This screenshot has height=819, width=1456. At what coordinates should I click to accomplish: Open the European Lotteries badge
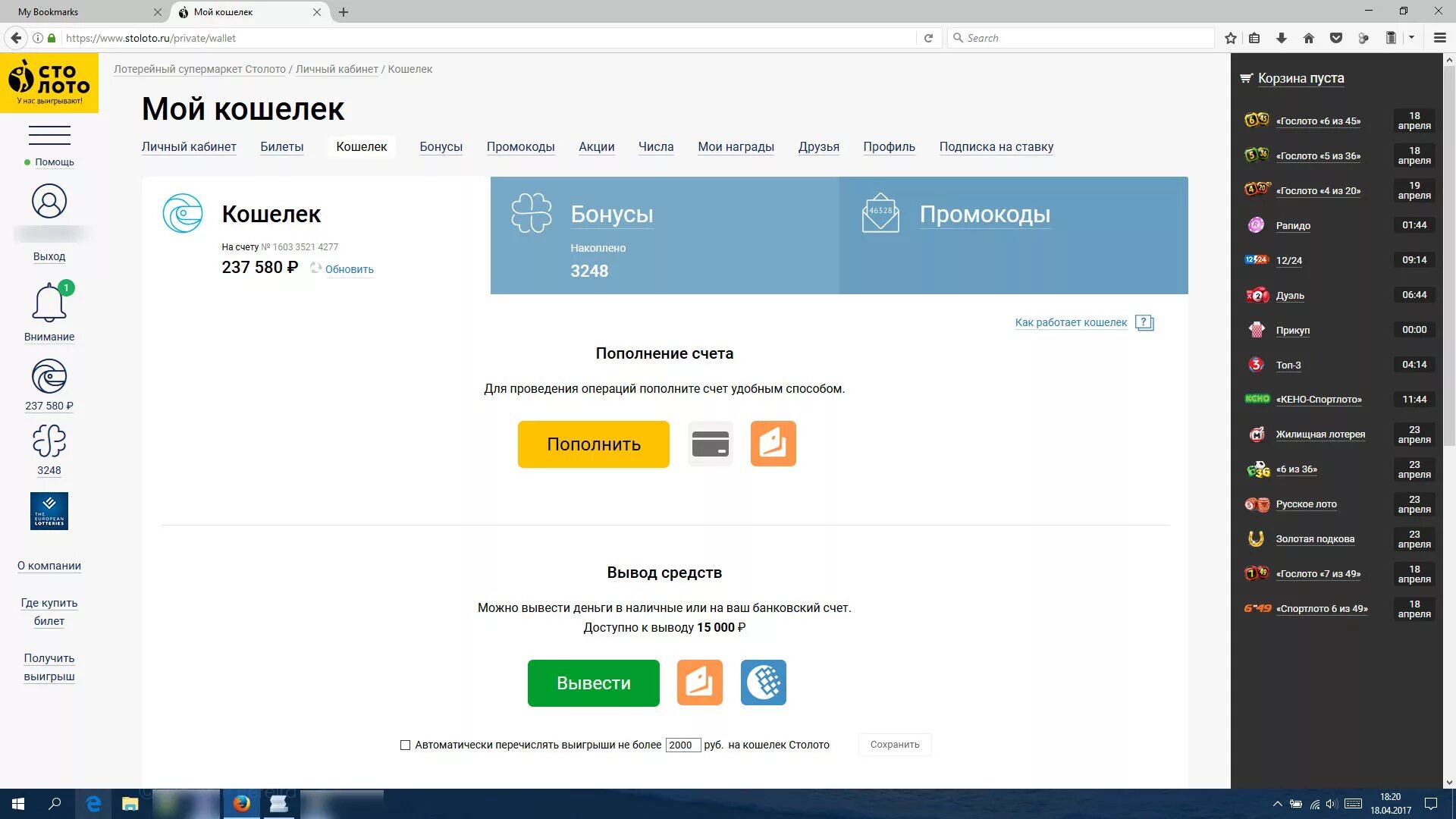click(x=49, y=511)
